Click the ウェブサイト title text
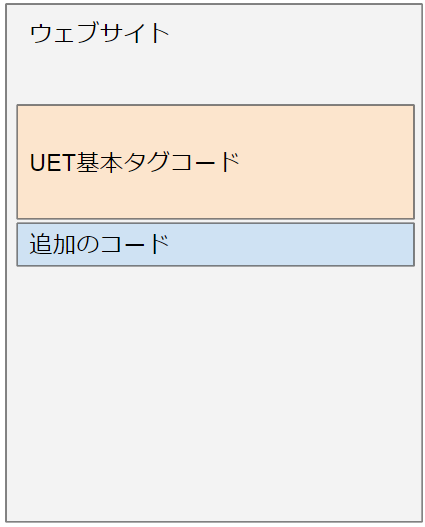The height and width of the screenshot is (527, 425). click(99, 33)
